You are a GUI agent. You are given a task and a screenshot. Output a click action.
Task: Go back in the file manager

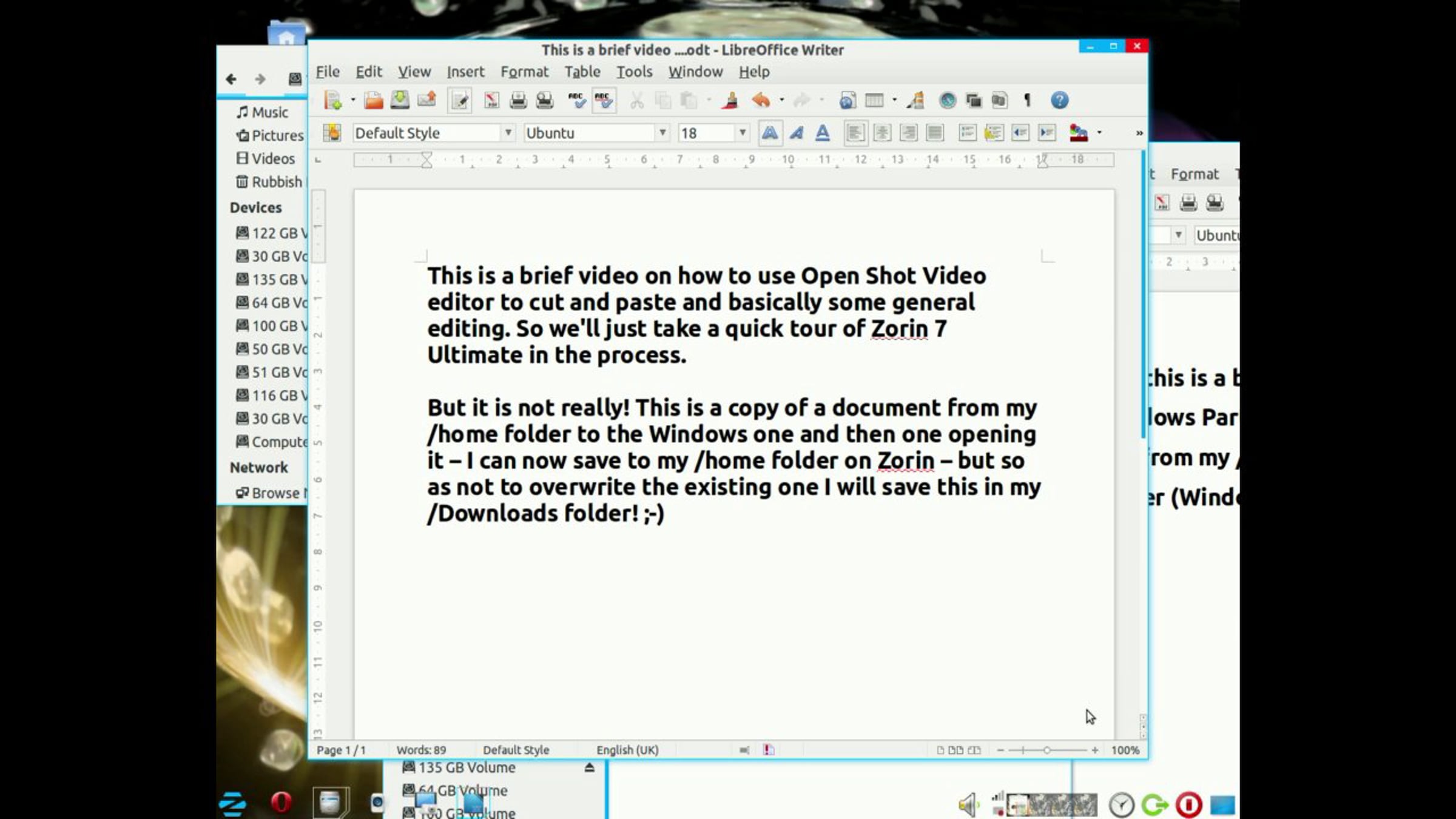[231, 79]
